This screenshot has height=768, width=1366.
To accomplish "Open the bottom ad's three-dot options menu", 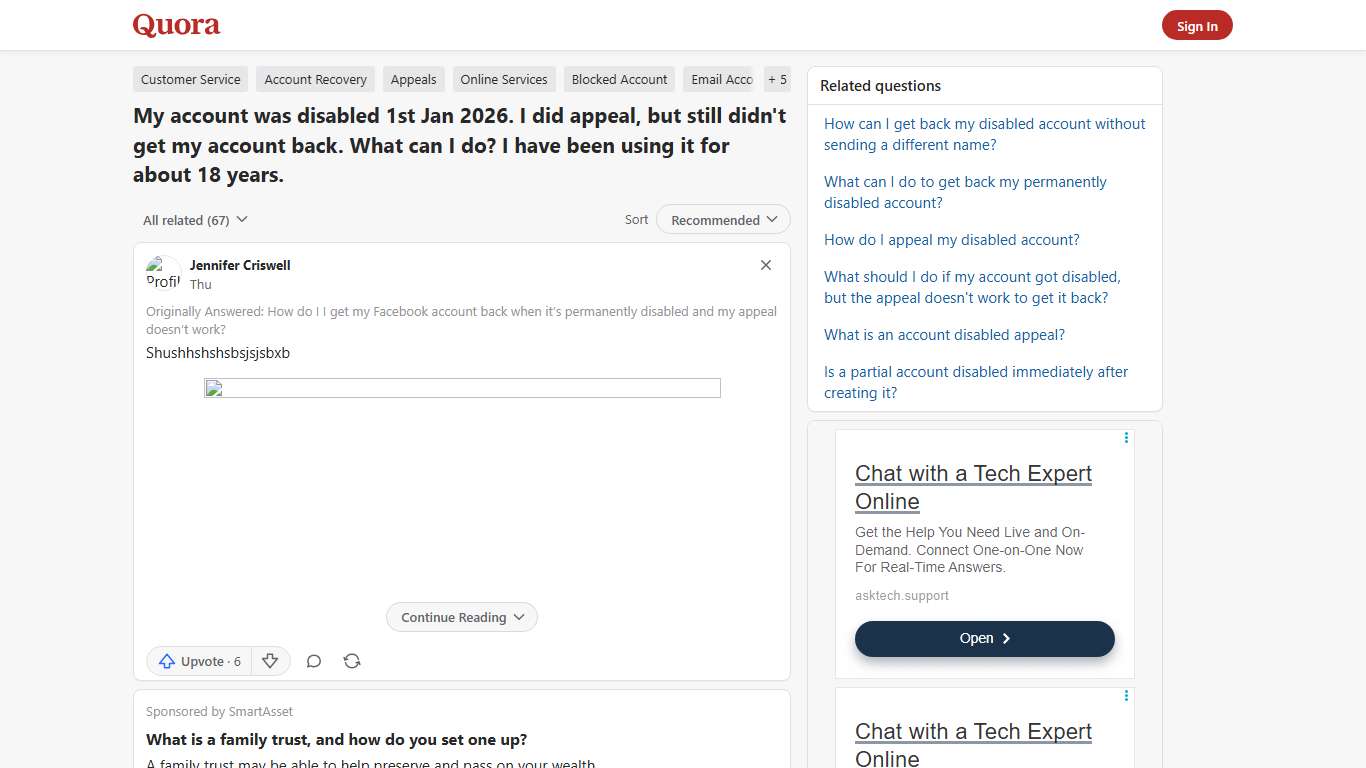I will [x=1126, y=695].
